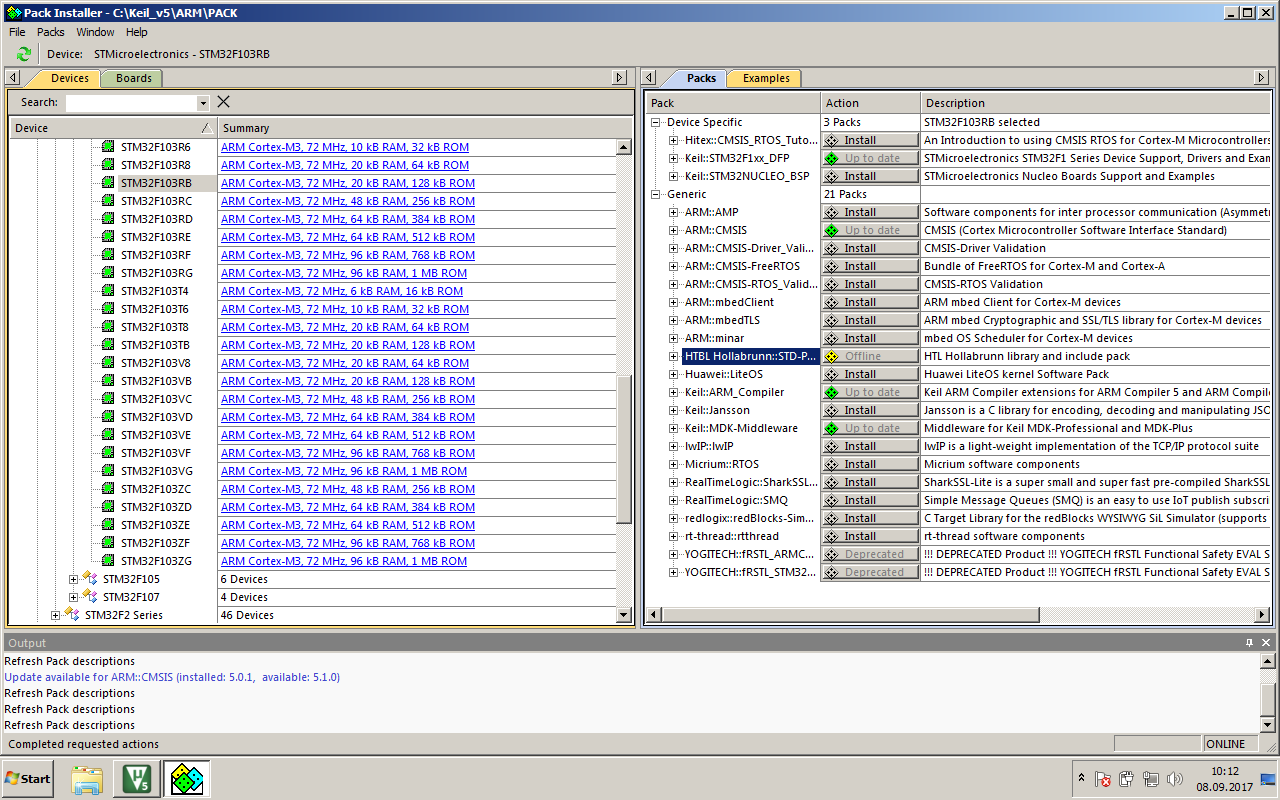Click Offline button for HTBL Hollabrunn
Screen dimensions: 1280x800
click(x=870, y=356)
